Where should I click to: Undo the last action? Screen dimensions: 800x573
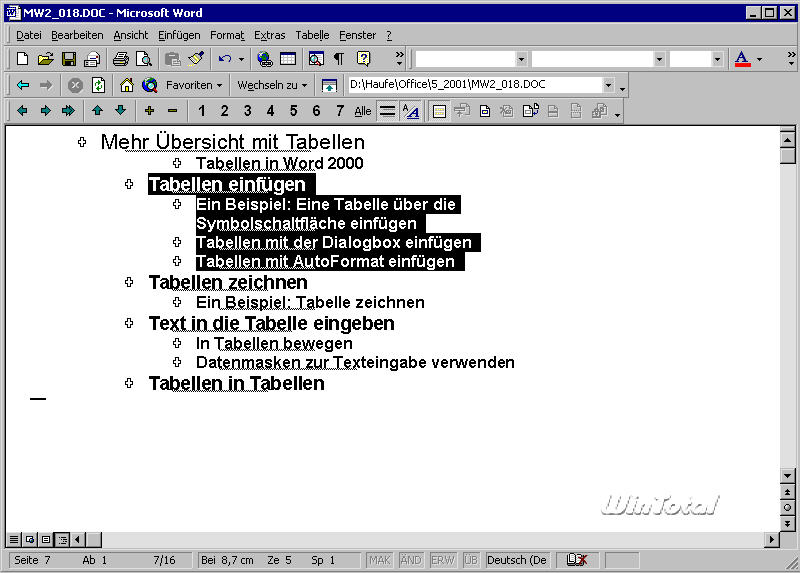224,59
